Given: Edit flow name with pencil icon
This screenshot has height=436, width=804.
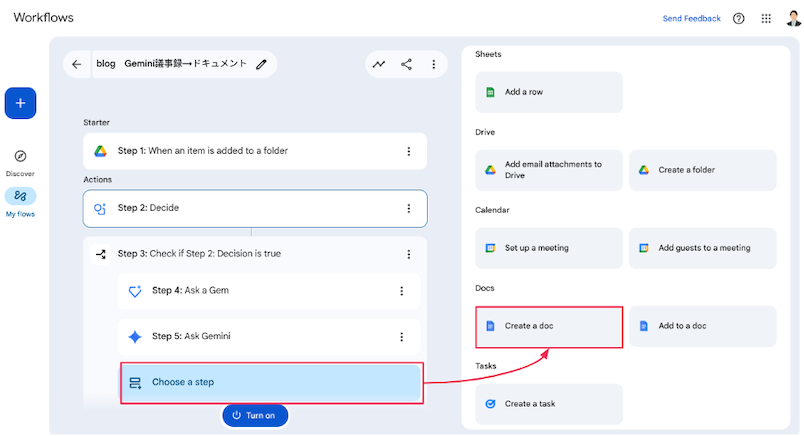Looking at the screenshot, I should [262, 64].
